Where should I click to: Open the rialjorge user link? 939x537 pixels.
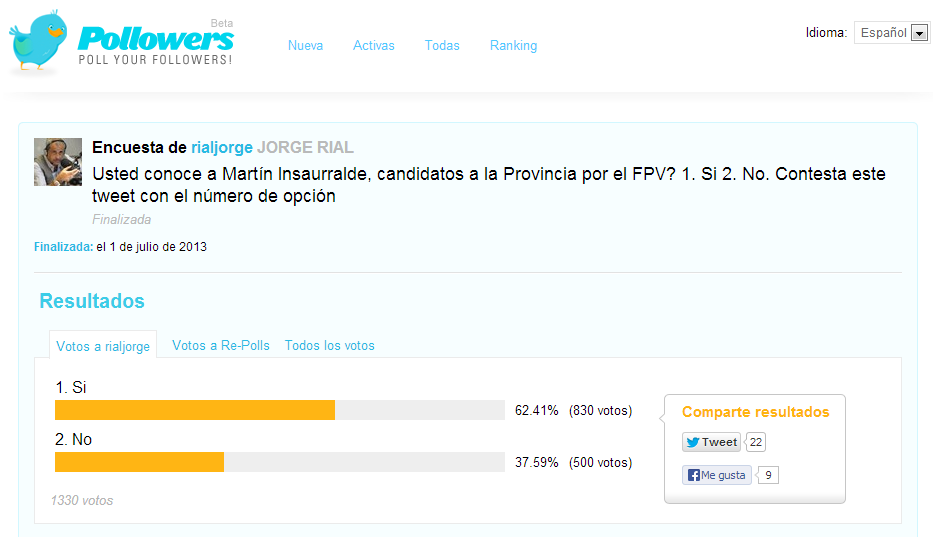(x=222, y=147)
